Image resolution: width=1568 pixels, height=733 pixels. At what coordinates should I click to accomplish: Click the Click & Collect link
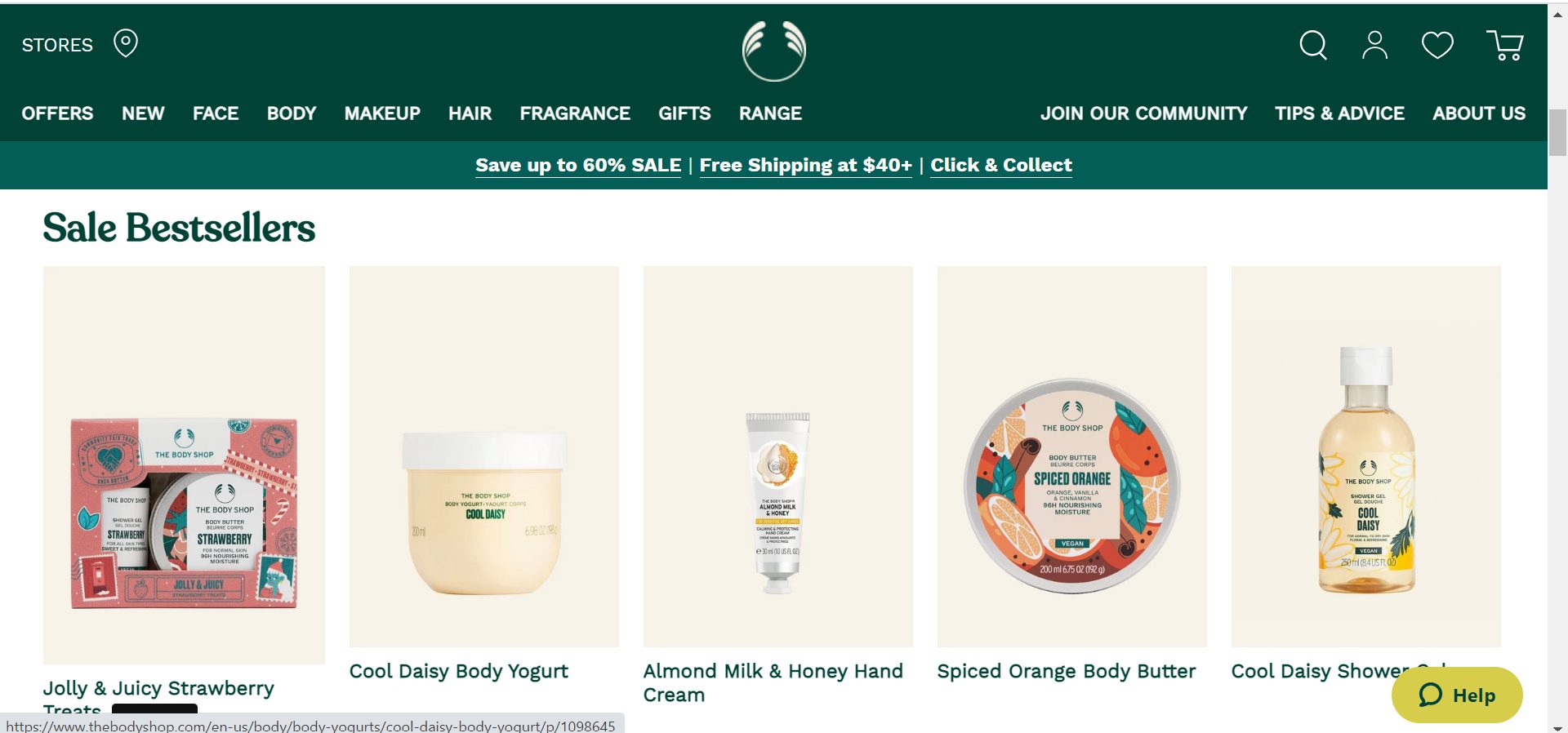click(1001, 165)
